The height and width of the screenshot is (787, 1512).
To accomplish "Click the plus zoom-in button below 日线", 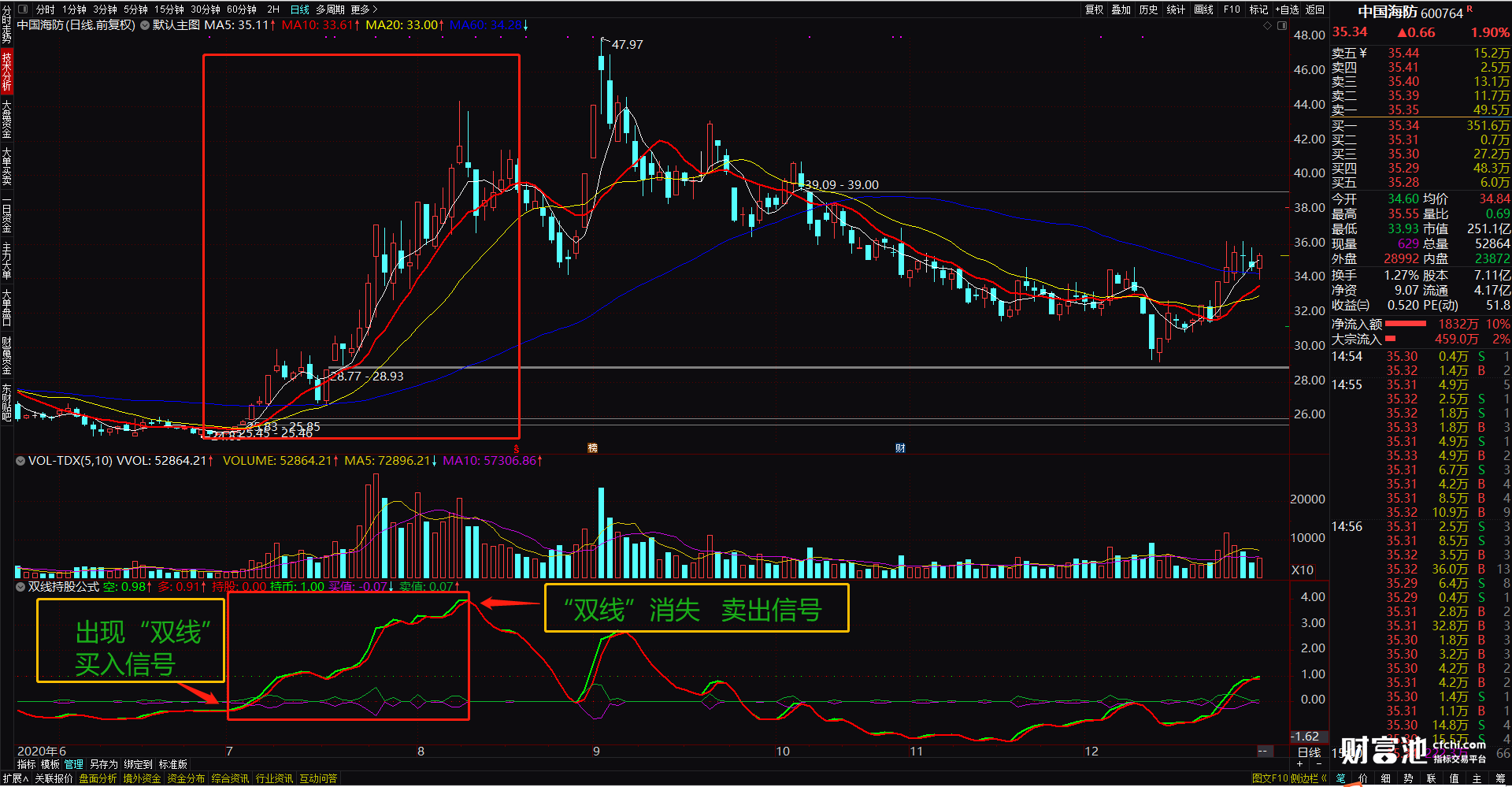I will click(x=1300, y=763).
